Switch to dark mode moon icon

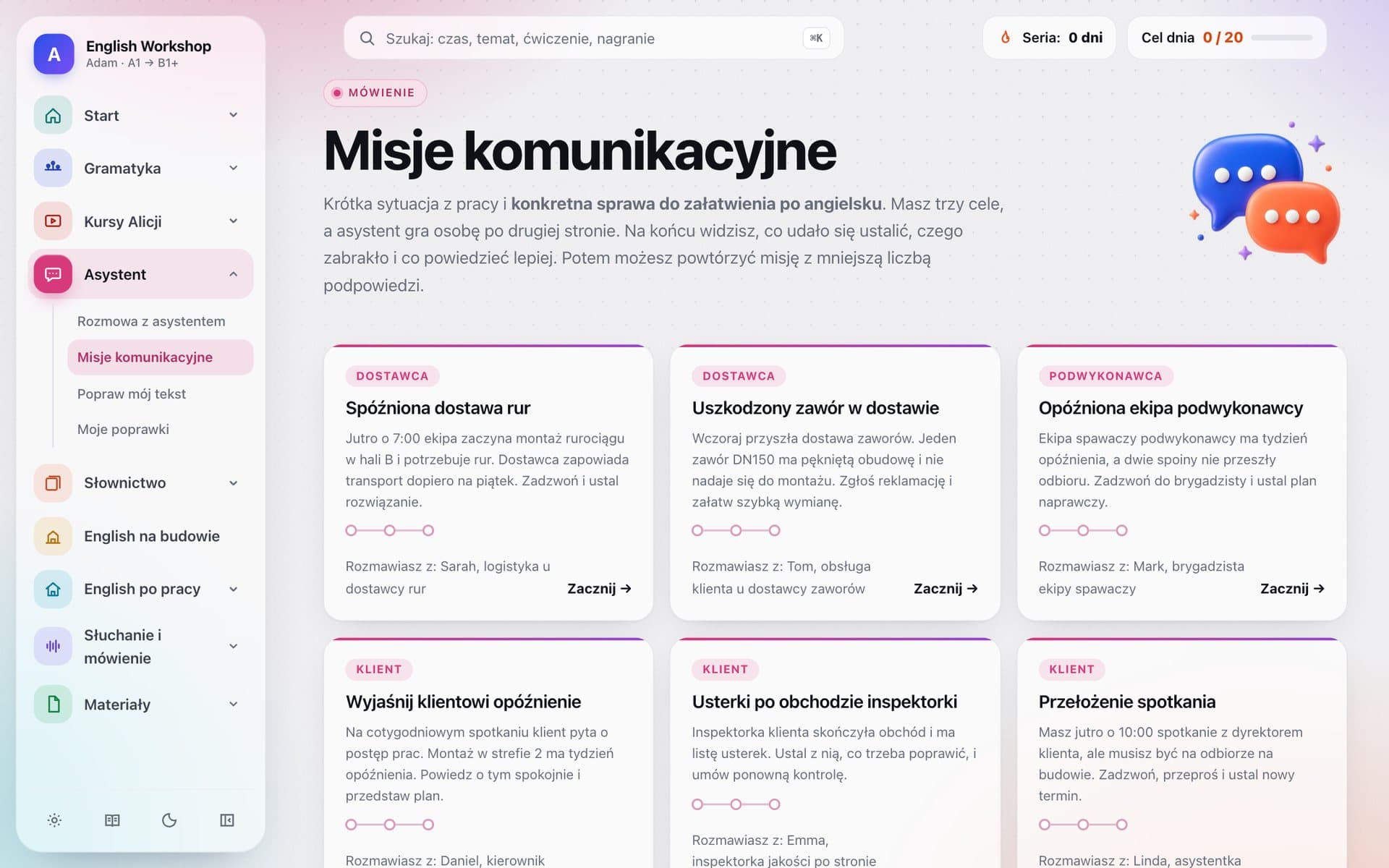[169, 820]
